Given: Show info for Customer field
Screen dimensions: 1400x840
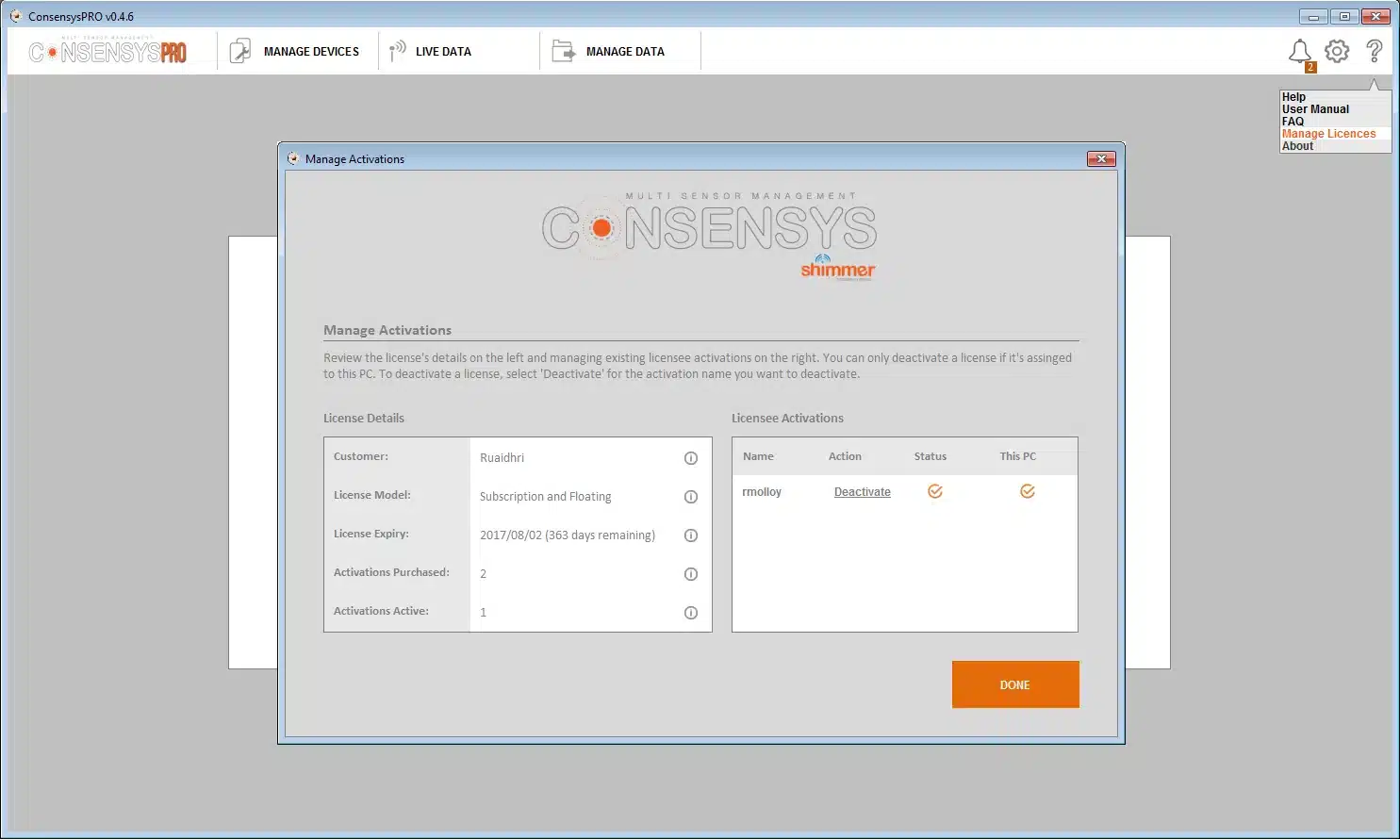Looking at the screenshot, I should 691,458.
